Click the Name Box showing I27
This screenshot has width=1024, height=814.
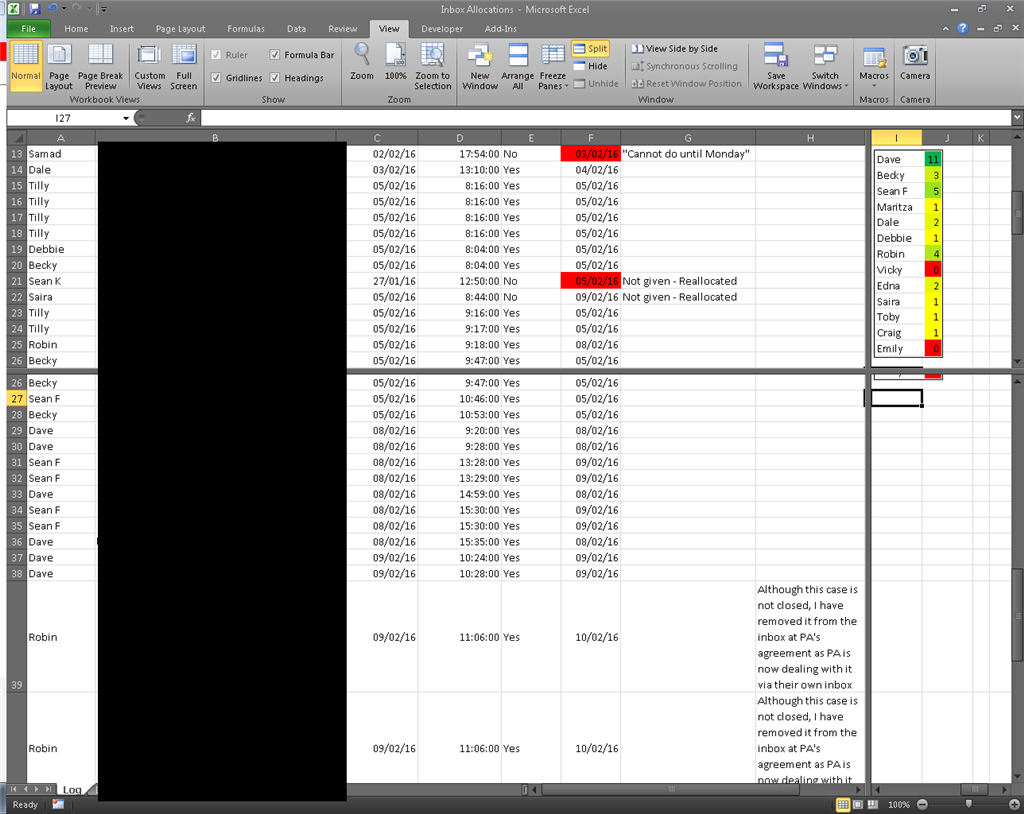tap(63, 118)
